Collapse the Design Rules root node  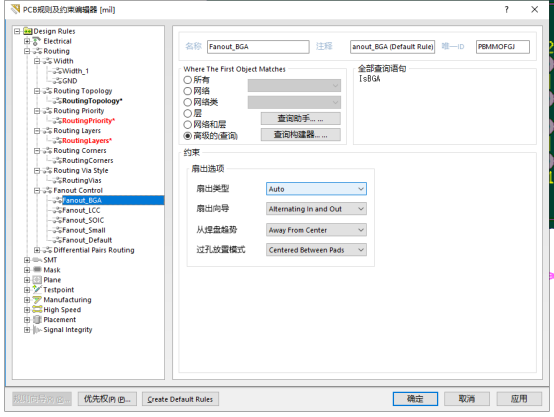[x=17, y=31]
